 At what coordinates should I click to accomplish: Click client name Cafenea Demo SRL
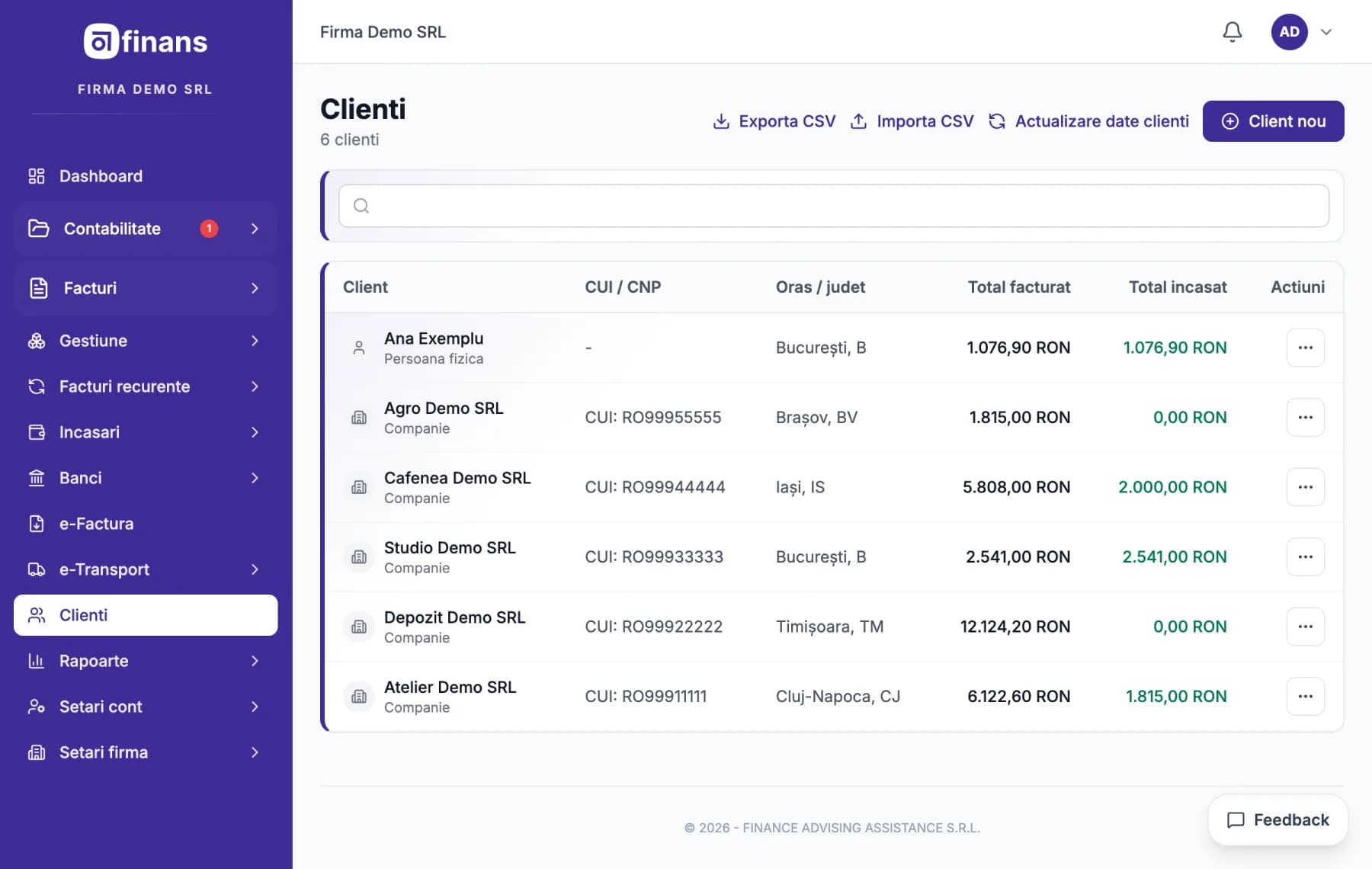[x=457, y=478]
